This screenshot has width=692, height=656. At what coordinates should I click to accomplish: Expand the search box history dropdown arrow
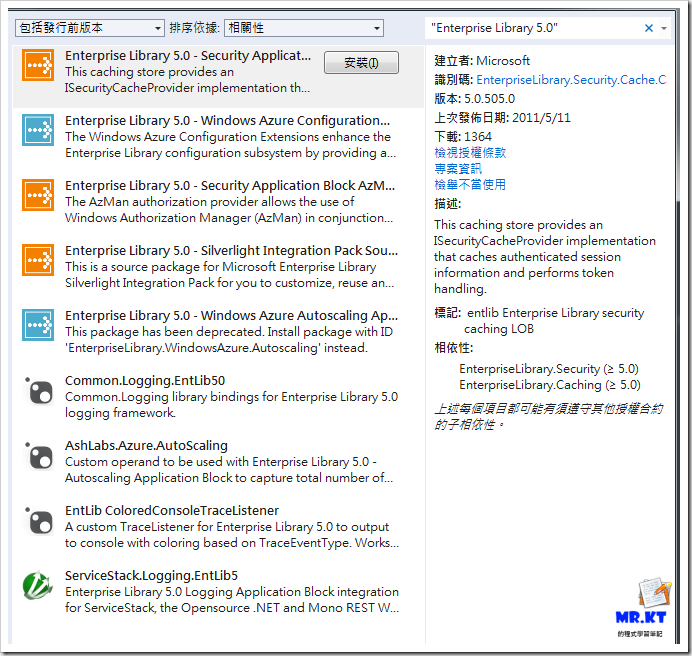click(664, 28)
